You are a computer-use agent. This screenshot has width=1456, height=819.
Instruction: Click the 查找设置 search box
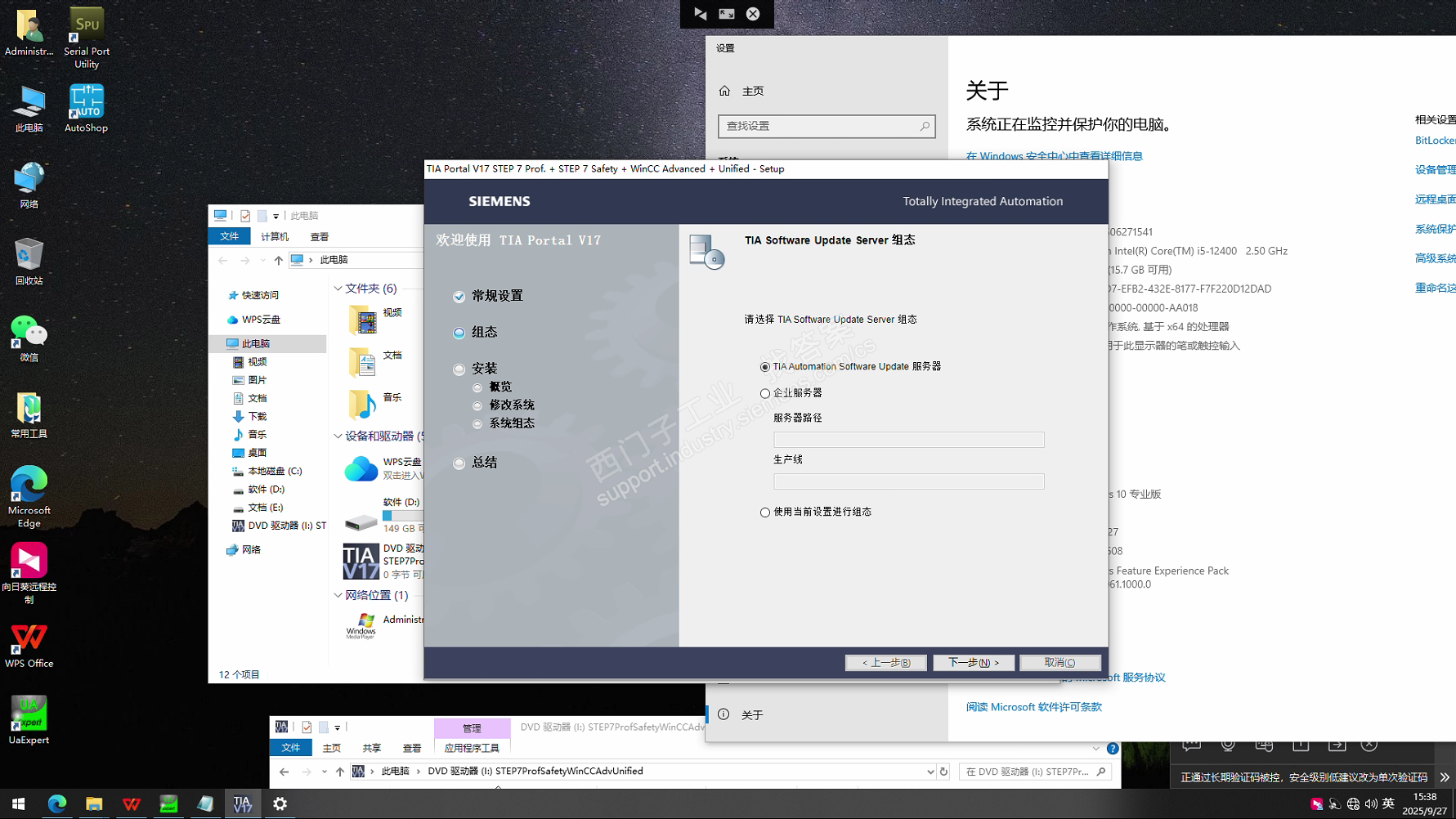[827, 126]
